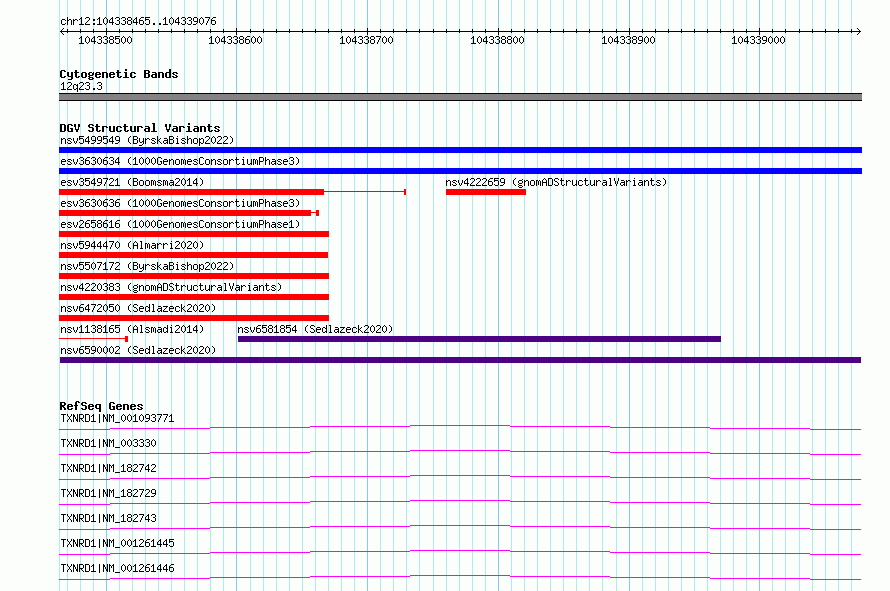Click ruler position 104338800

tap(497, 40)
